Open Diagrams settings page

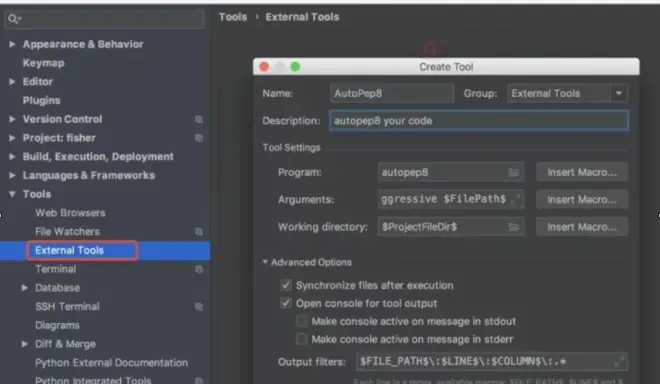tap(57, 325)
